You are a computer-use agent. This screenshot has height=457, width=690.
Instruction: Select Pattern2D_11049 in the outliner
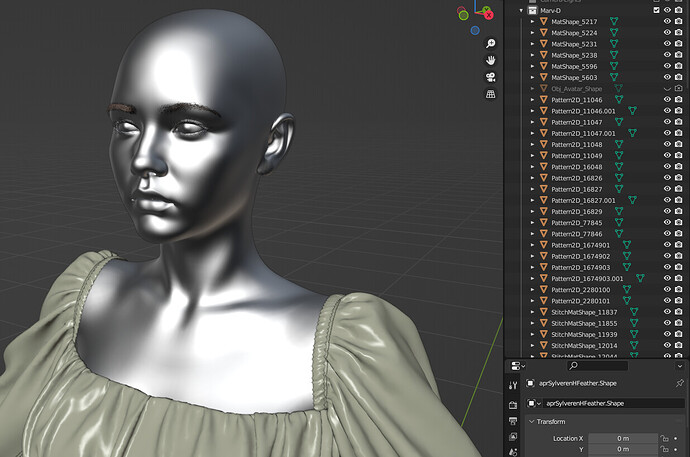pos(577,155)
